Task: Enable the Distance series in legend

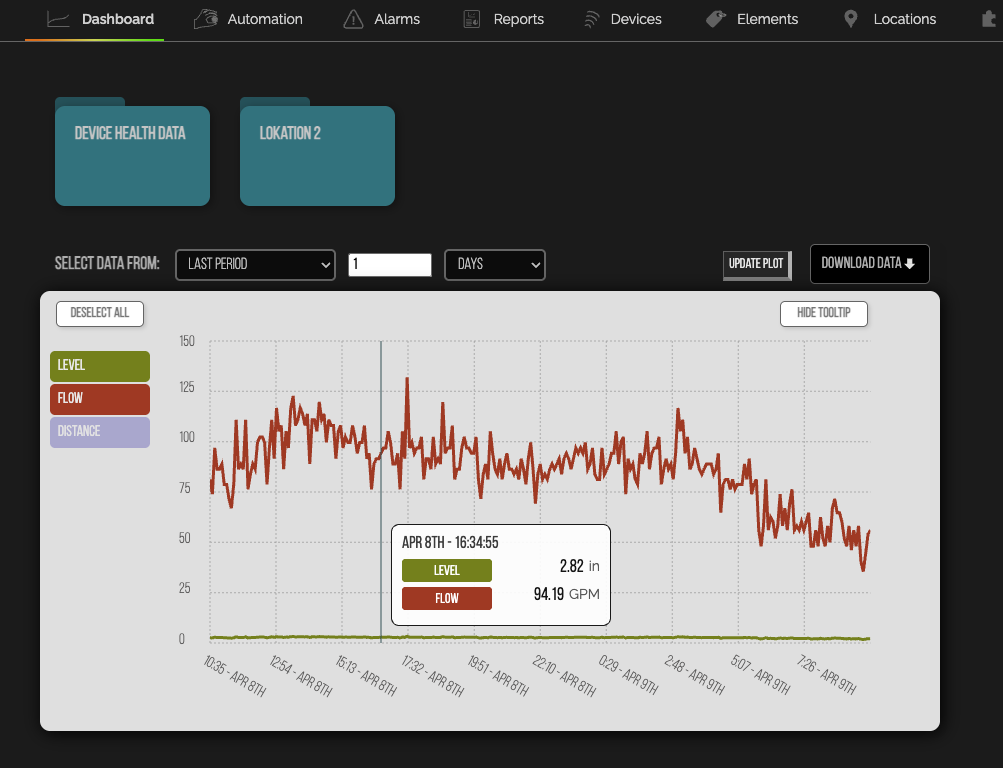Action: coord(100,432)
